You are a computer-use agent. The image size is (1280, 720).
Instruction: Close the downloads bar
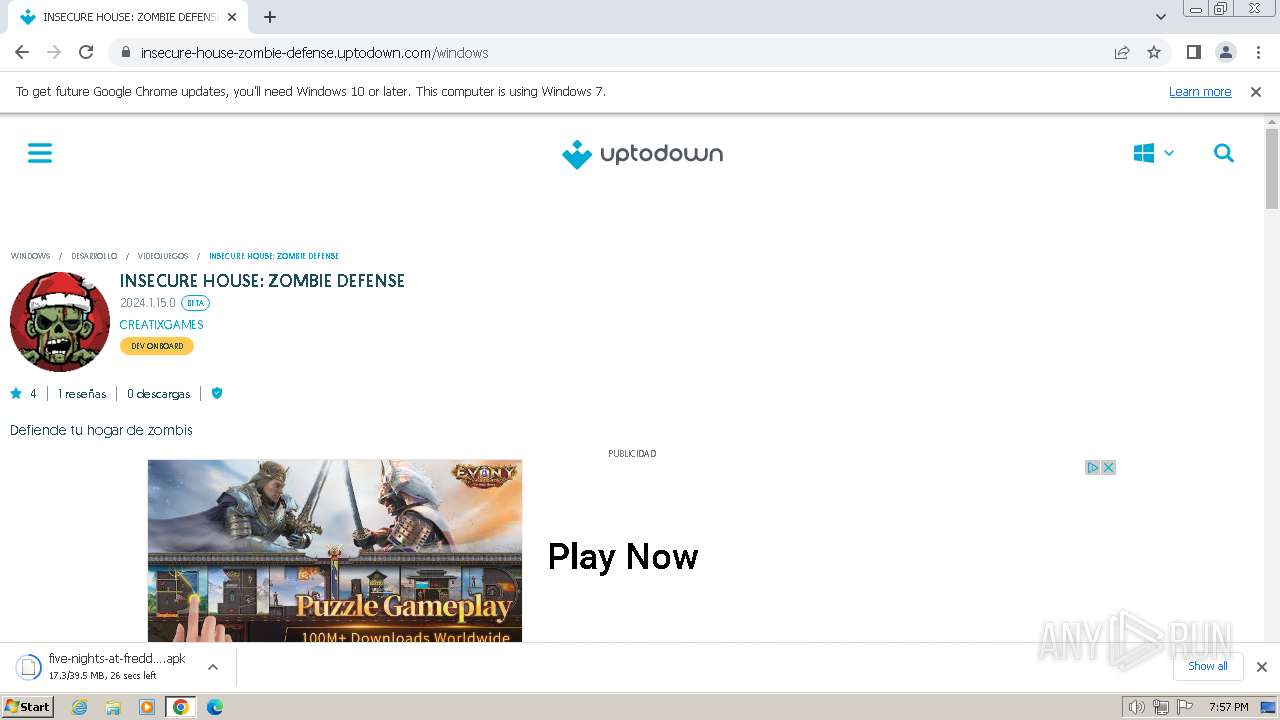1261,667
